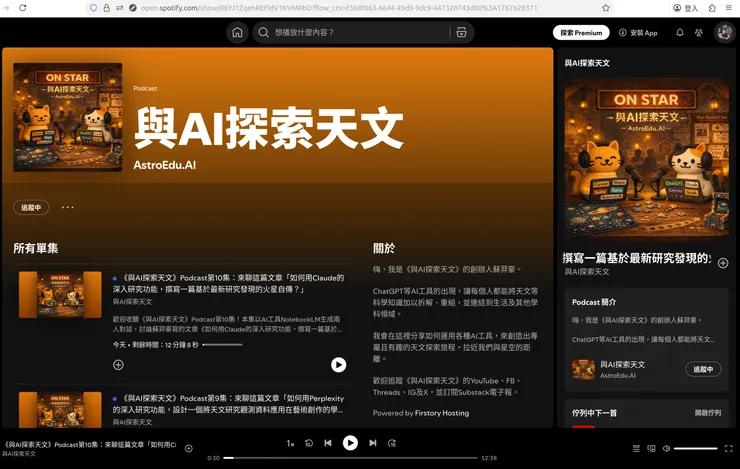The image size is (740, 469).
Task: Open the Browse icon in search bar
Action: pos(462,33)
